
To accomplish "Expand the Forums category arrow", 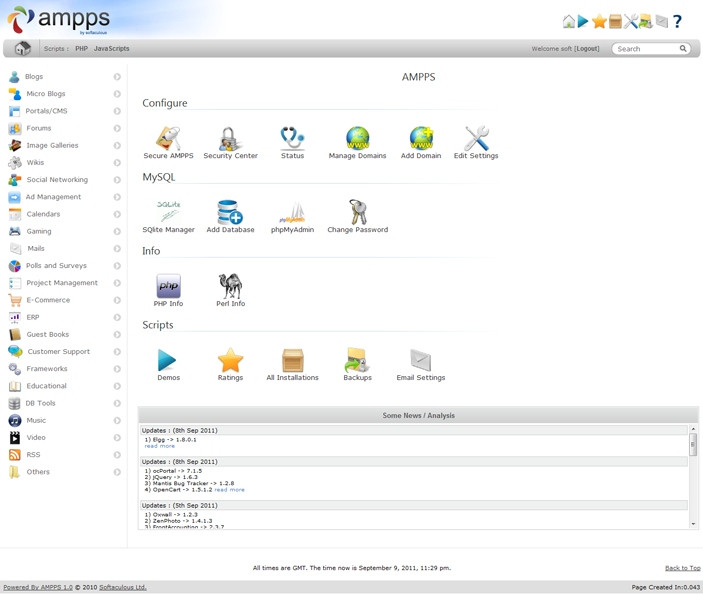I will point(117,128).
